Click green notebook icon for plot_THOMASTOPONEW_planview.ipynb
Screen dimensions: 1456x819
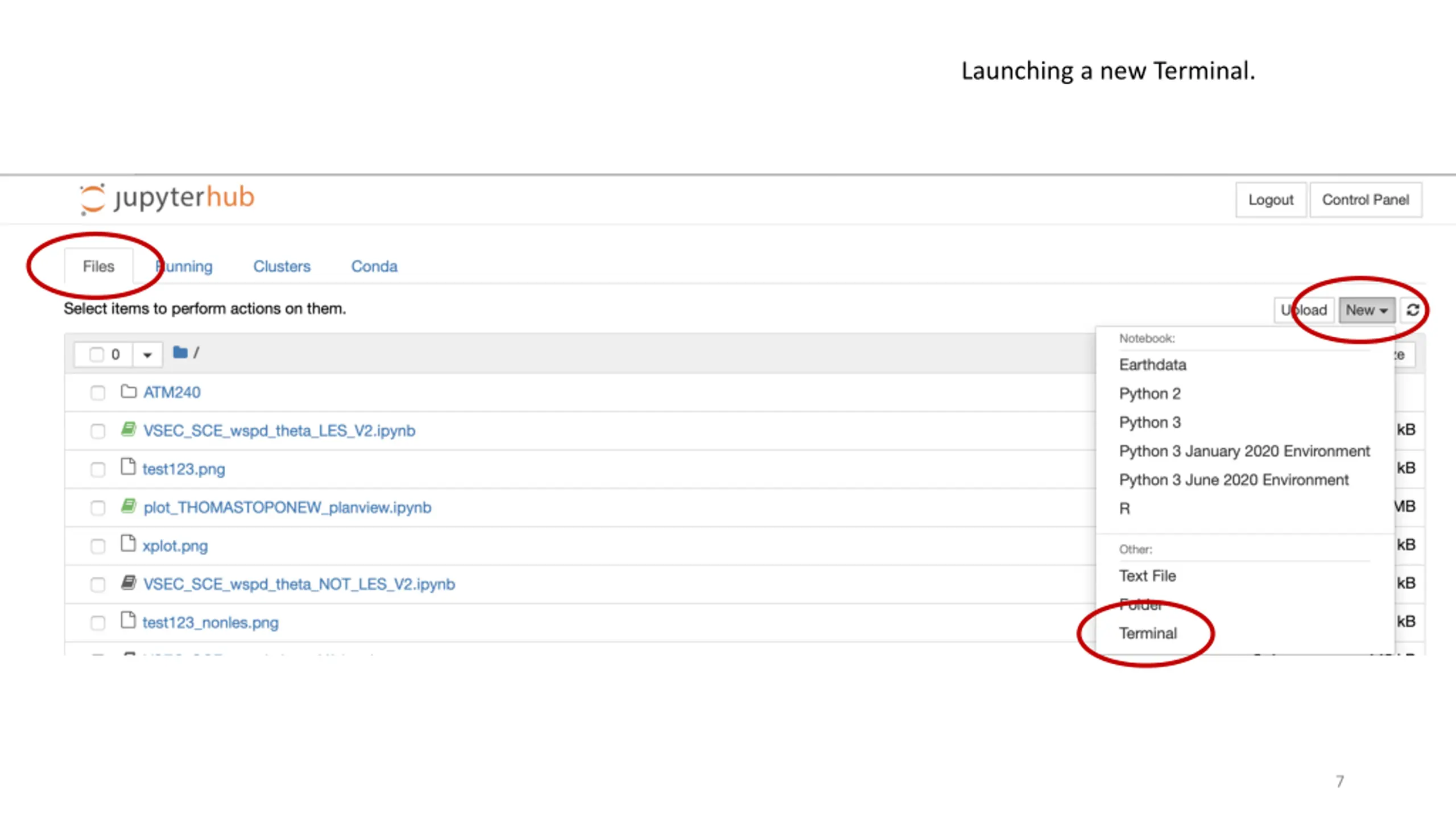[129, 506]
